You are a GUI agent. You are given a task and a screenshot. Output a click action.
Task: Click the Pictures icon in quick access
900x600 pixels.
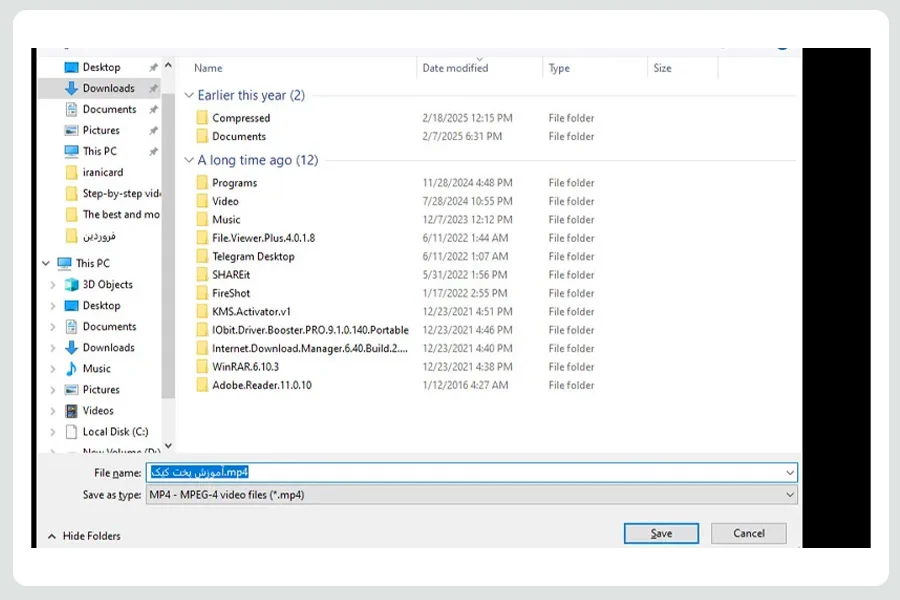pyautogui.click(x=71, y=130)
